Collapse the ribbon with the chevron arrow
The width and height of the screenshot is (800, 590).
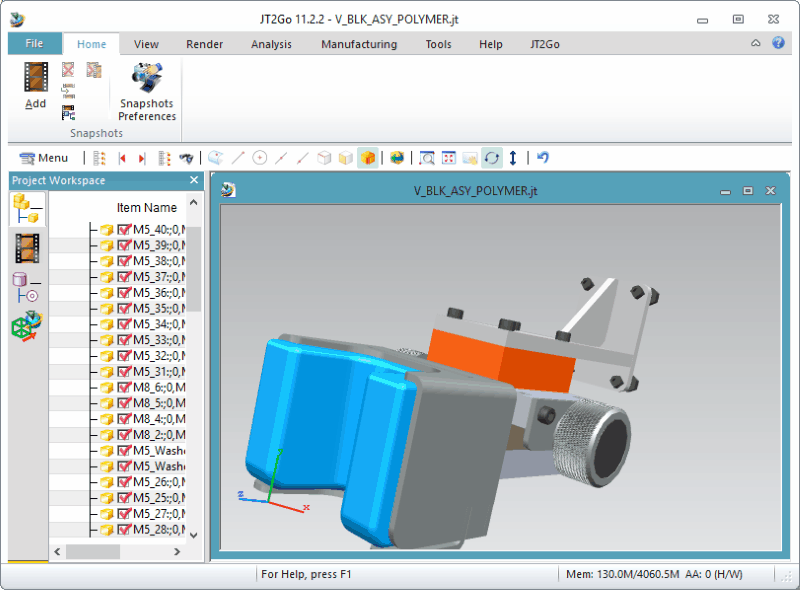pos(756,43)
